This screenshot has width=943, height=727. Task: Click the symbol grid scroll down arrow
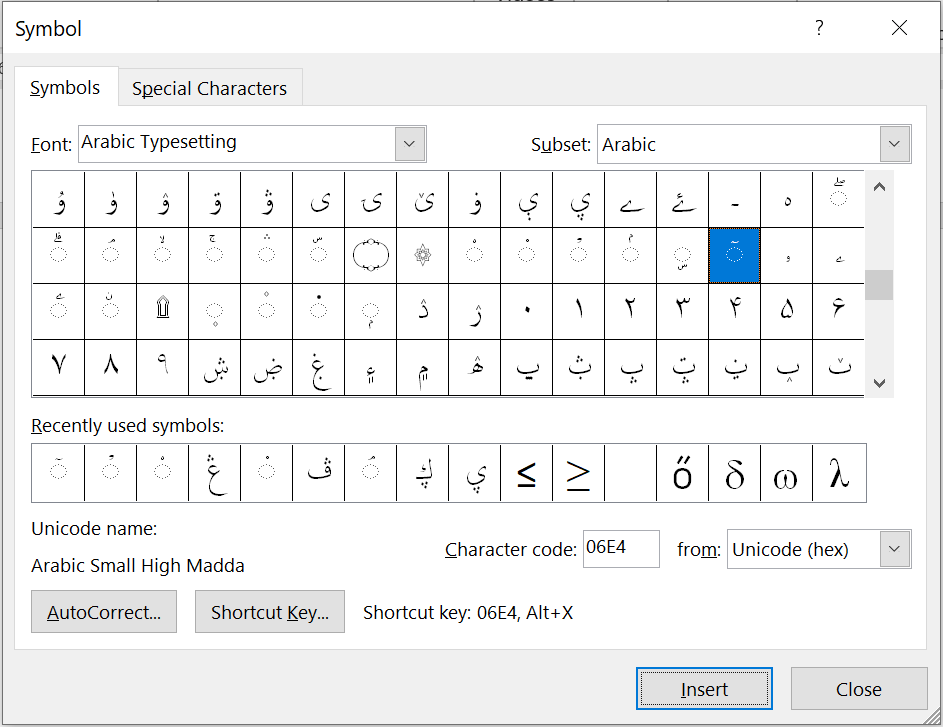point(879,383)
